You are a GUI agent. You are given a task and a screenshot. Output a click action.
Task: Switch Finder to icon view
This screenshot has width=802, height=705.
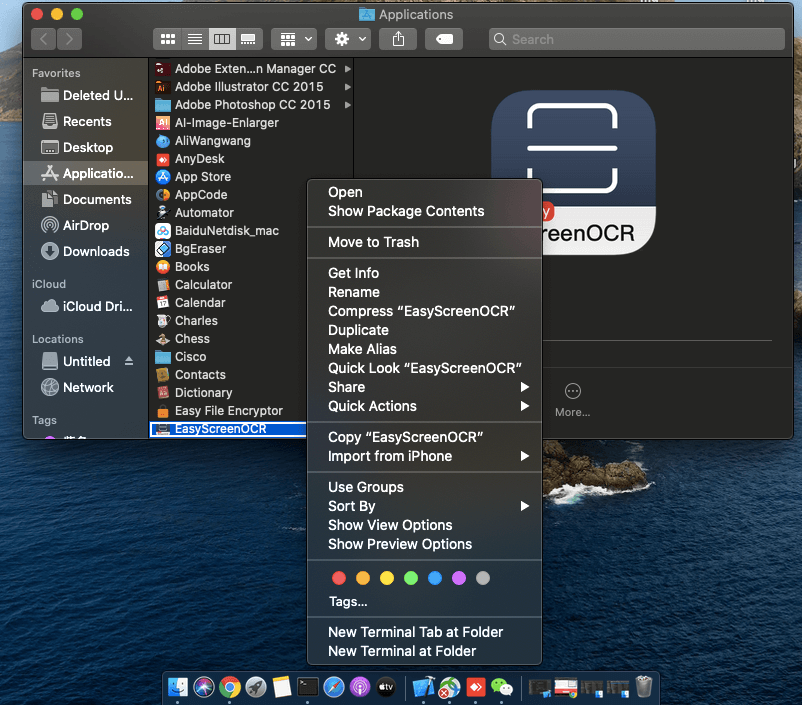168,39
